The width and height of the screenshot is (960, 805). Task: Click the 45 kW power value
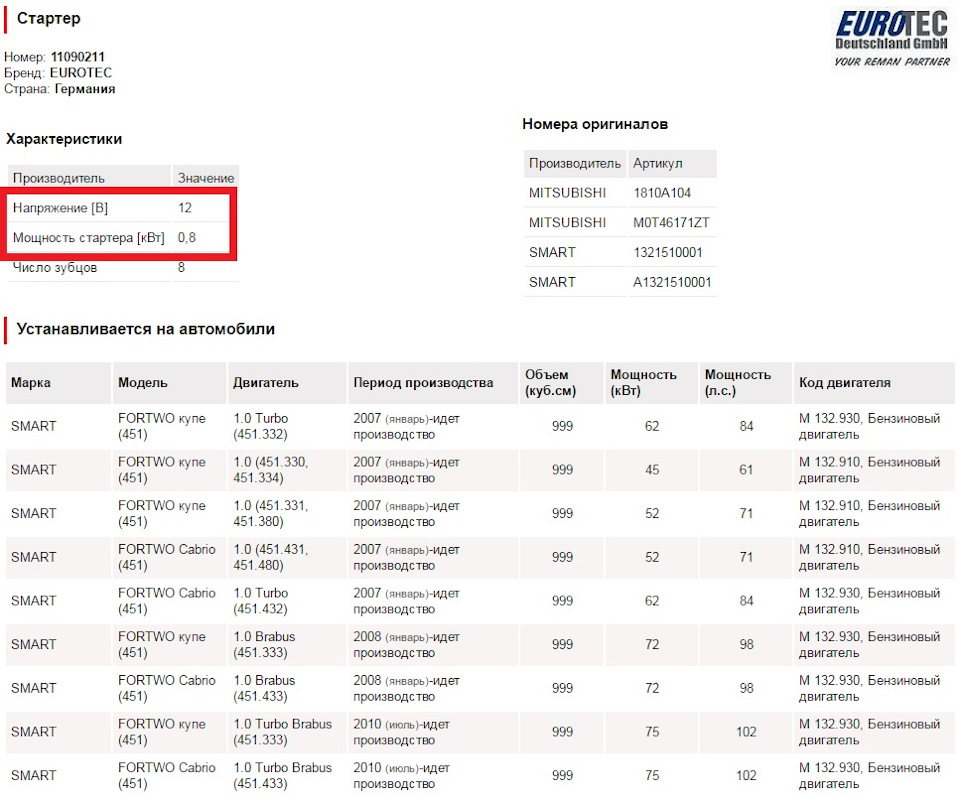(652, 470)
